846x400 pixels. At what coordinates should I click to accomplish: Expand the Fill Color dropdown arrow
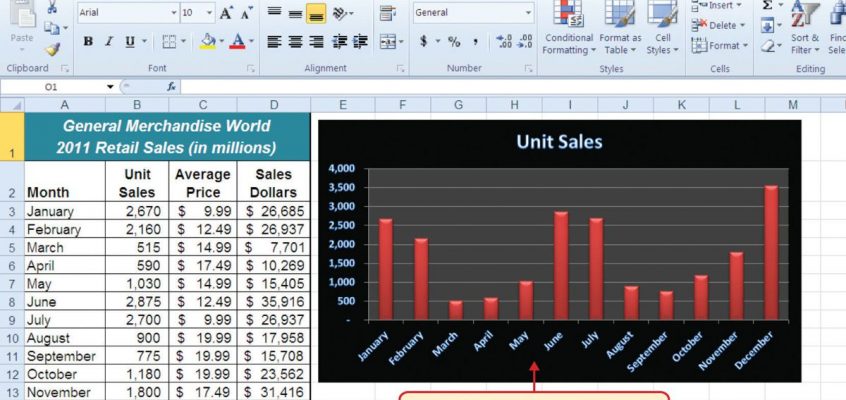coord(221,41)
